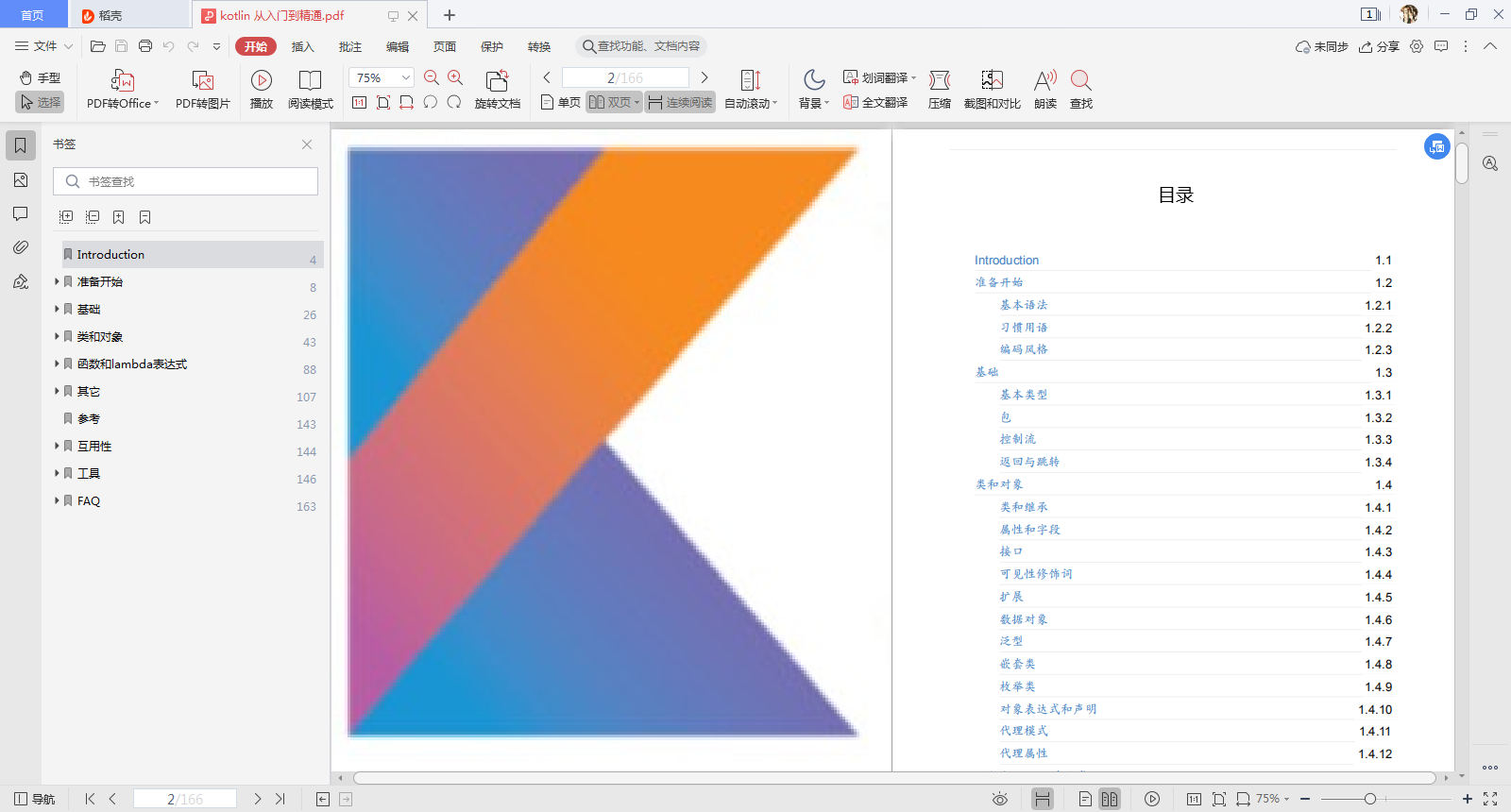The image size is (1511, 812).
Task: Select 手型 hand tool mode
Action: coord(40,77)
